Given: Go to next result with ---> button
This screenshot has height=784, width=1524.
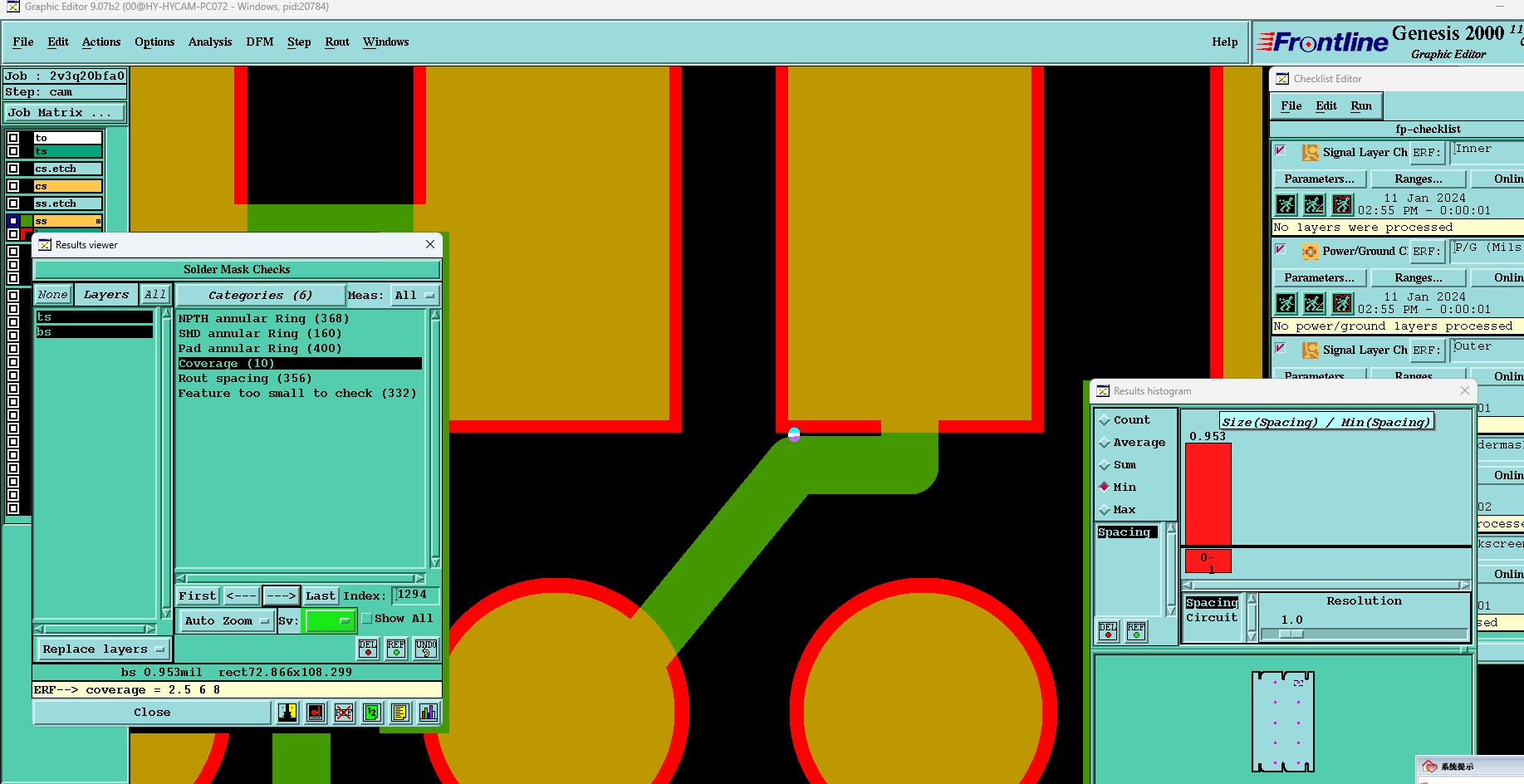Looking at the screenshot, I should [282, 595].
